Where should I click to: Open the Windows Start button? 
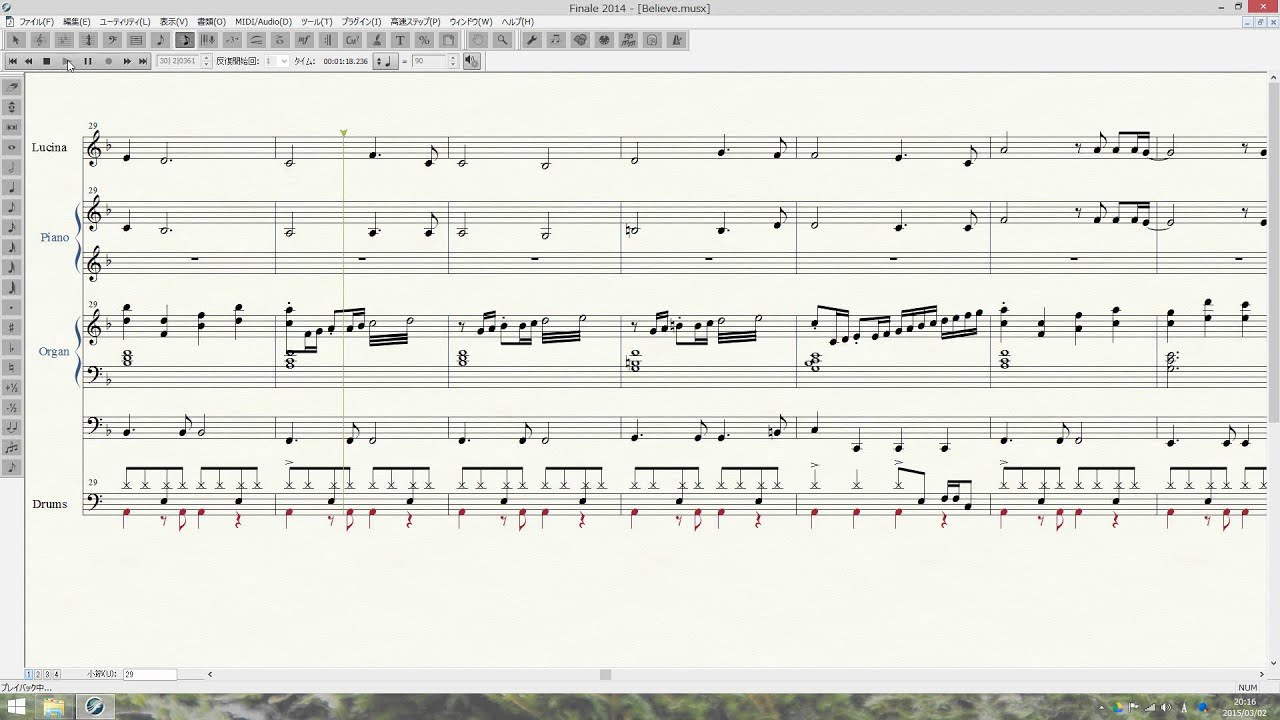click(17, 707)
